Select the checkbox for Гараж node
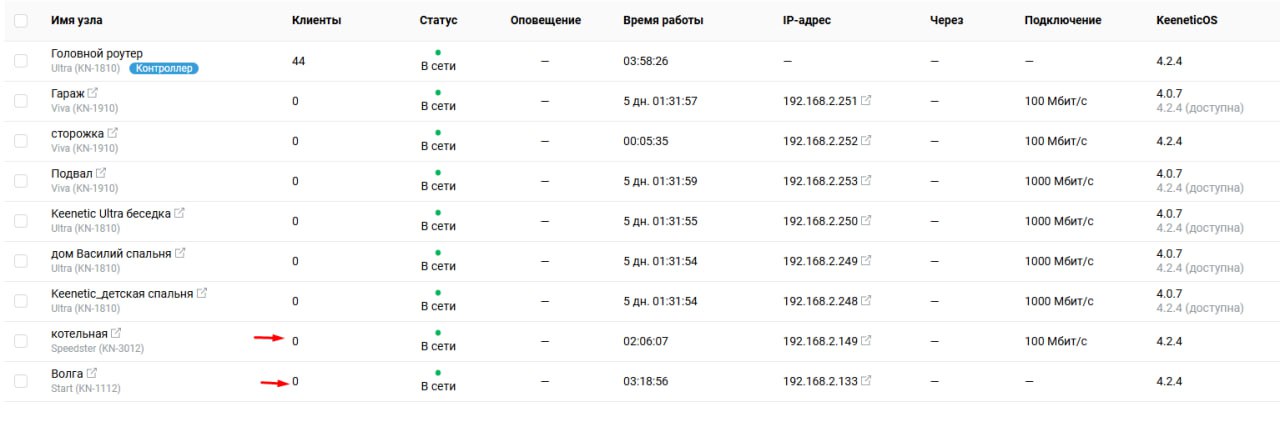The width and height of the screenshot is (1280, 447). point(21,101)
